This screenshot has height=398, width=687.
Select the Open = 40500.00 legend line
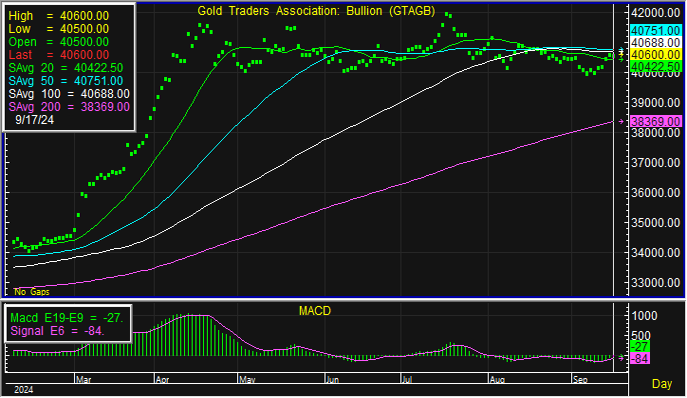pyautogui.click(x=59, y=42)
